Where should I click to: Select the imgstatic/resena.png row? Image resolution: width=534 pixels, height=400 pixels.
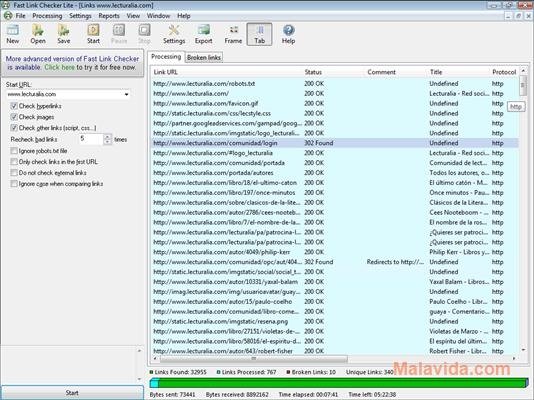[335, 321]
